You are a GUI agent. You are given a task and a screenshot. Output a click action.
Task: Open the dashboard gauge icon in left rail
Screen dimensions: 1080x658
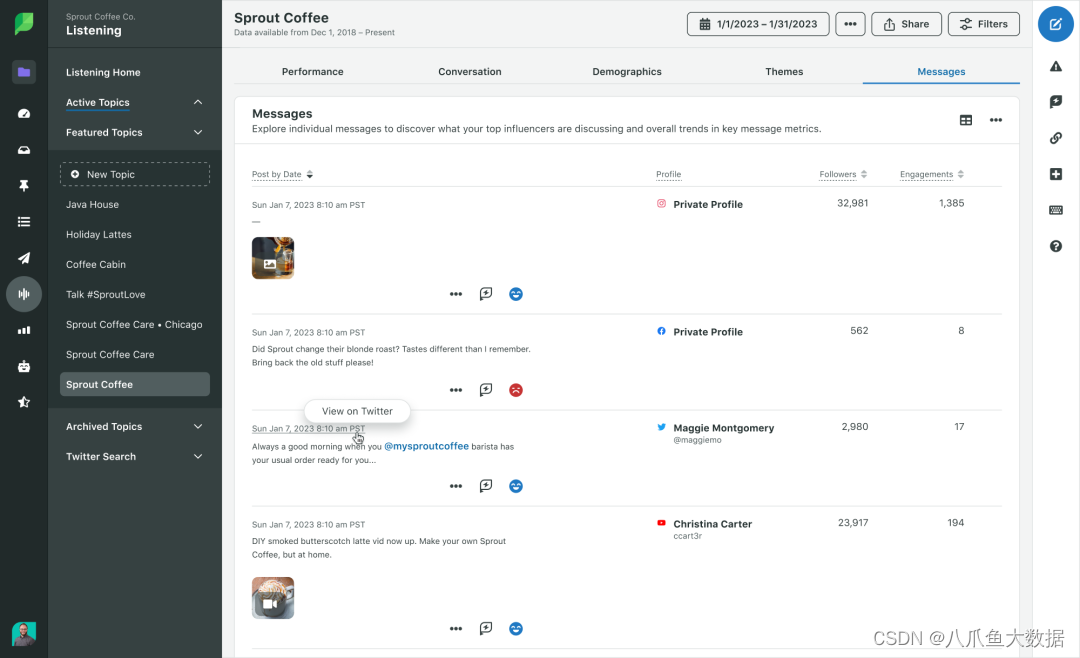24,113
